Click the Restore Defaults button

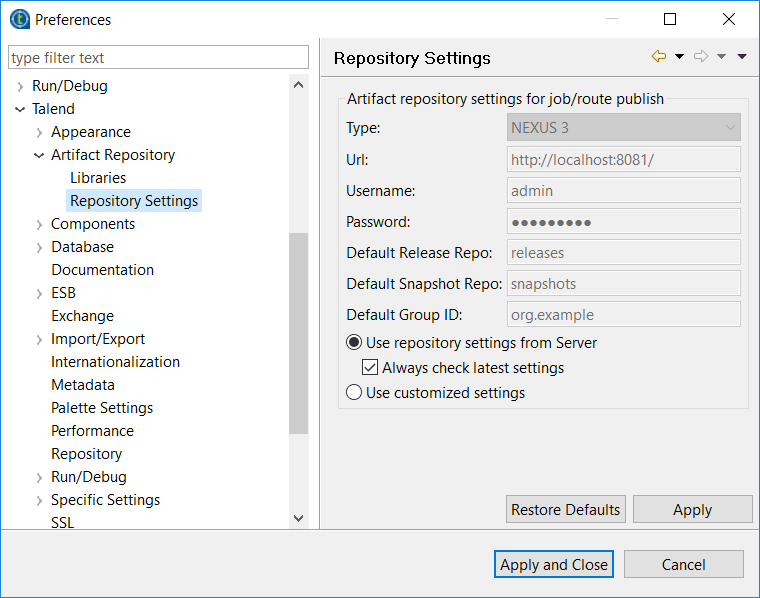click(x=566, y=509)
